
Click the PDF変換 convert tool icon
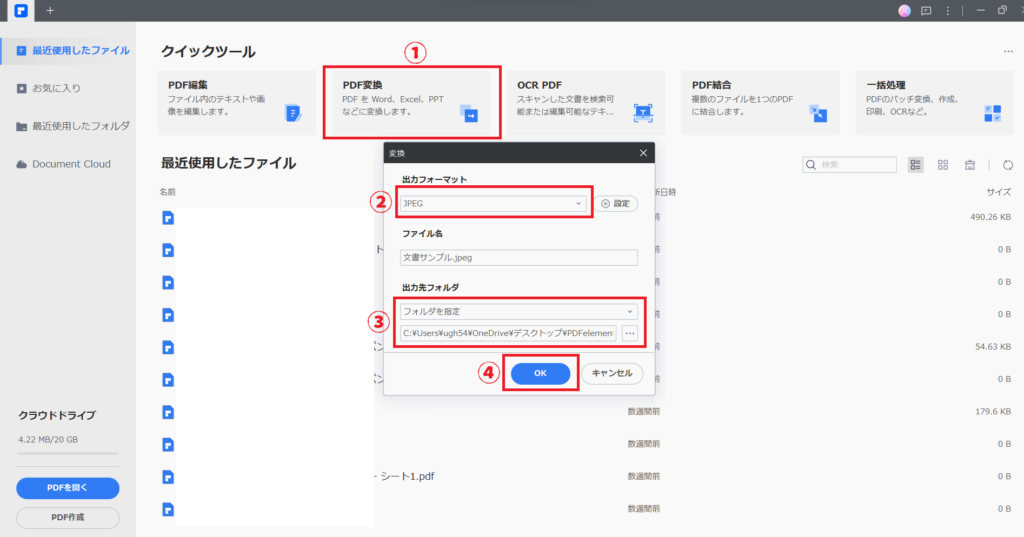pos(468,113)
